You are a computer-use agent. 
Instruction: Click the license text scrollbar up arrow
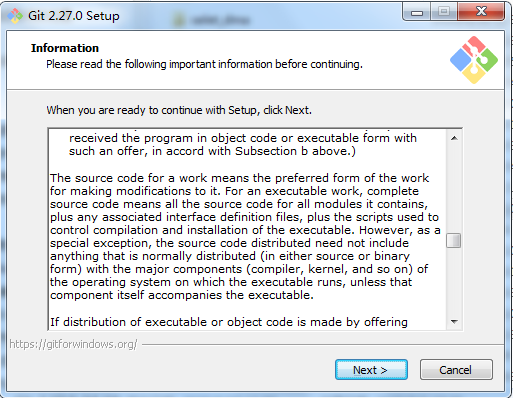point(454,138)
